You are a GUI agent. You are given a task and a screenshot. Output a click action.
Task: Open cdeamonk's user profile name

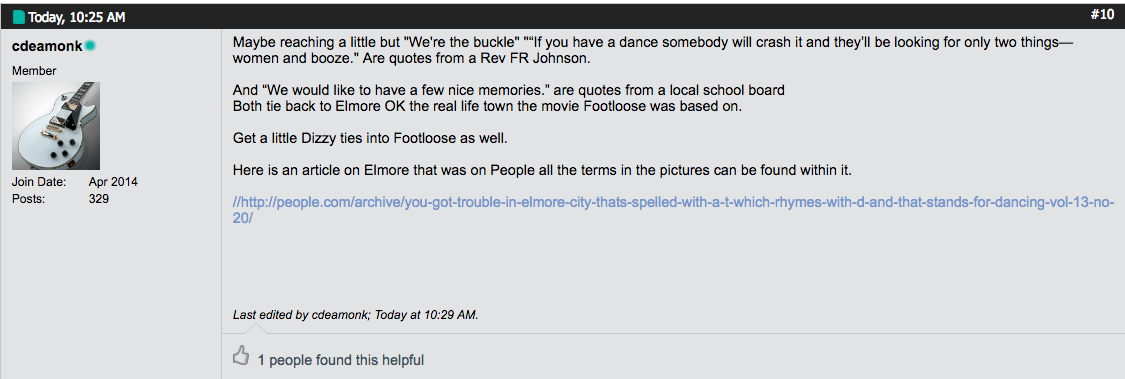pos(47,46)
